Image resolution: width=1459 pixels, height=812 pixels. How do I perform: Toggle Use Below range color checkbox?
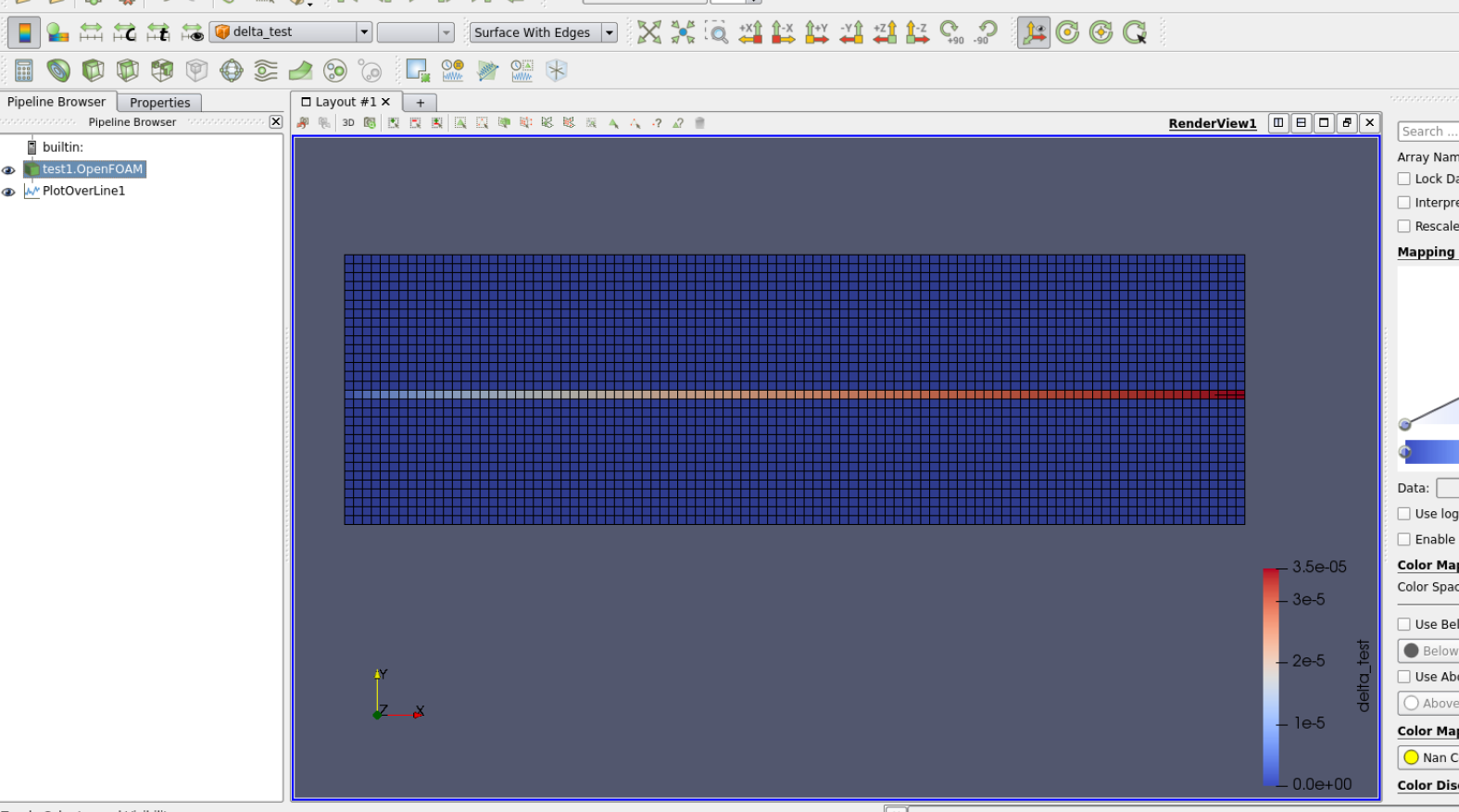[1404, 624]
